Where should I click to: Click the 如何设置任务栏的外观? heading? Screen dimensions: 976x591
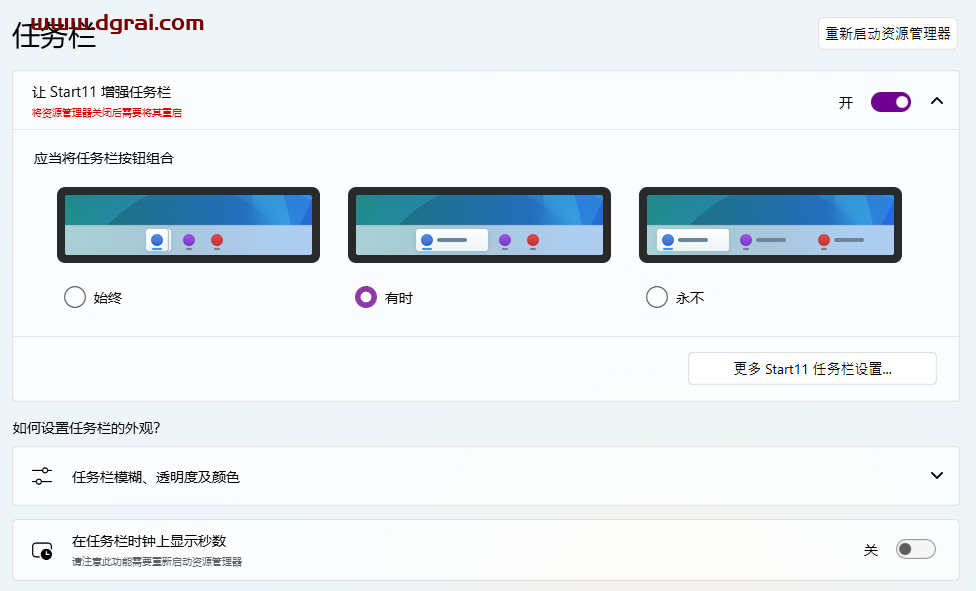(87, 428)
